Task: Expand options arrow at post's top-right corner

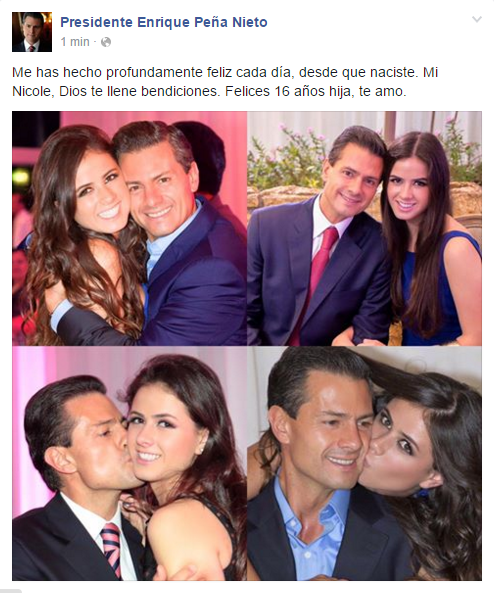Action: (x=477, y=19)
